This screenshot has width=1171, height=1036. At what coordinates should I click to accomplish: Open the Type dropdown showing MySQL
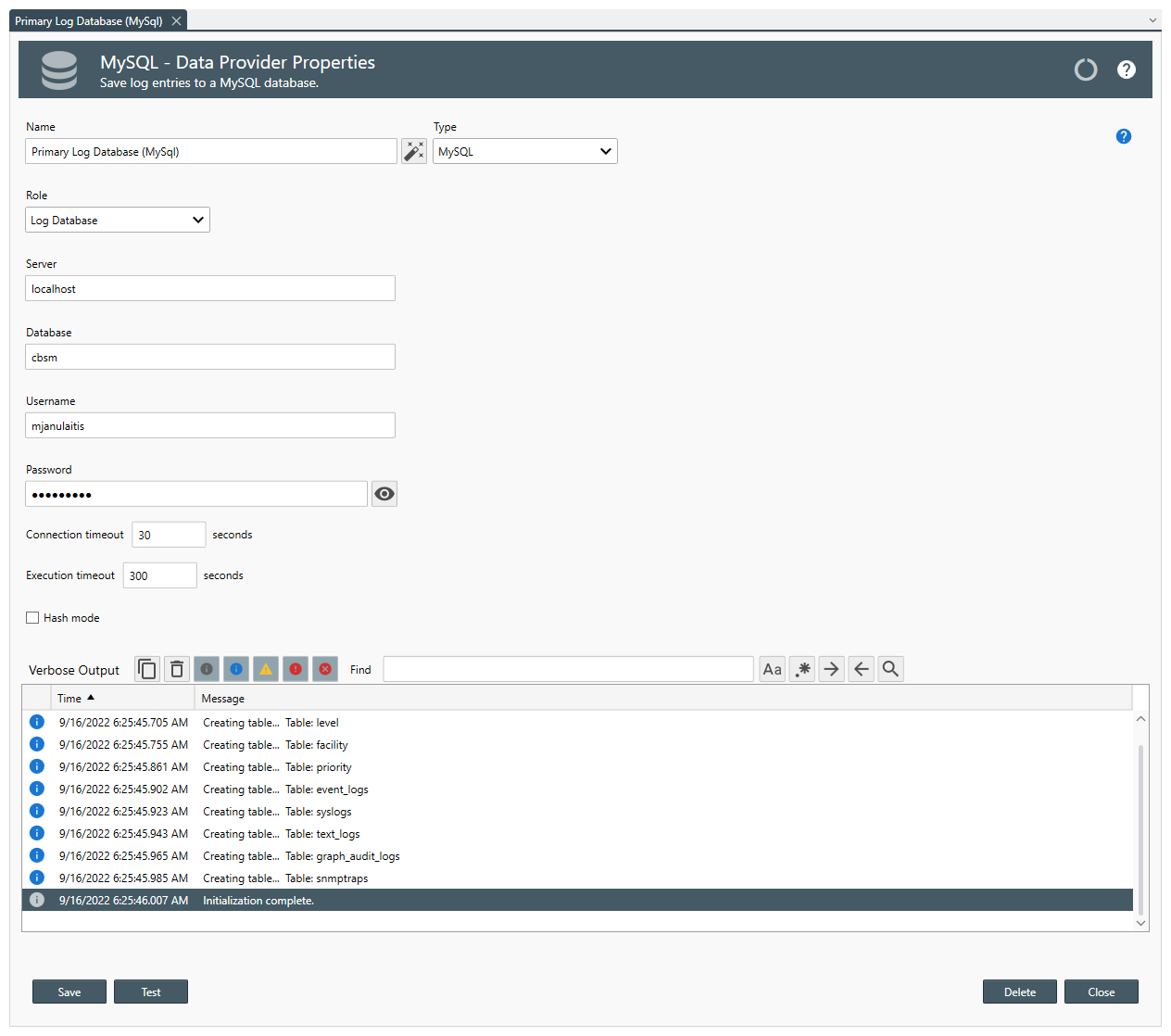(x=524, y=151)
